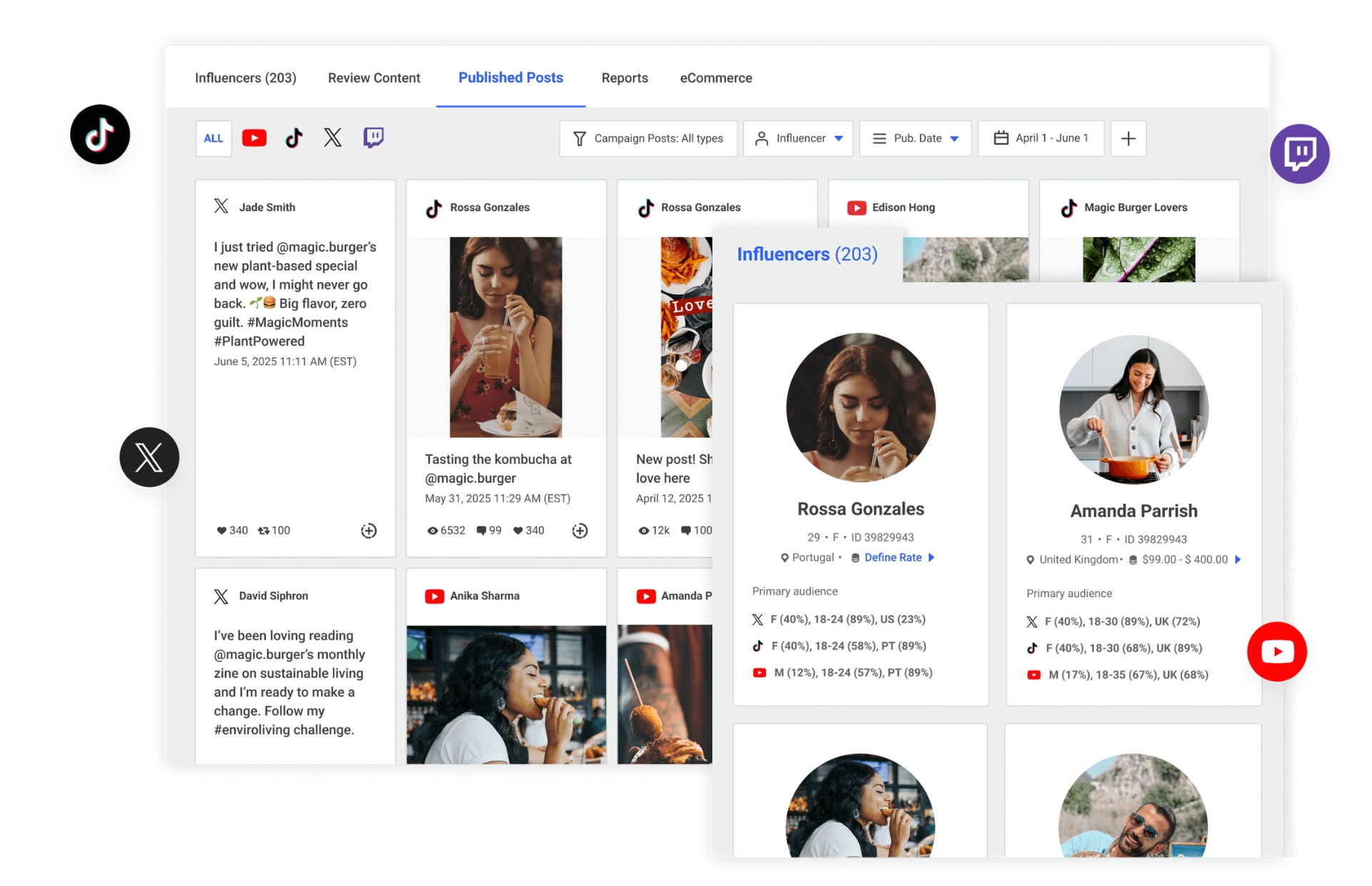1372x886 pixels.
Task: Toggle the likes counter on Jade Smith's post
Action: (x=231, y=530)
